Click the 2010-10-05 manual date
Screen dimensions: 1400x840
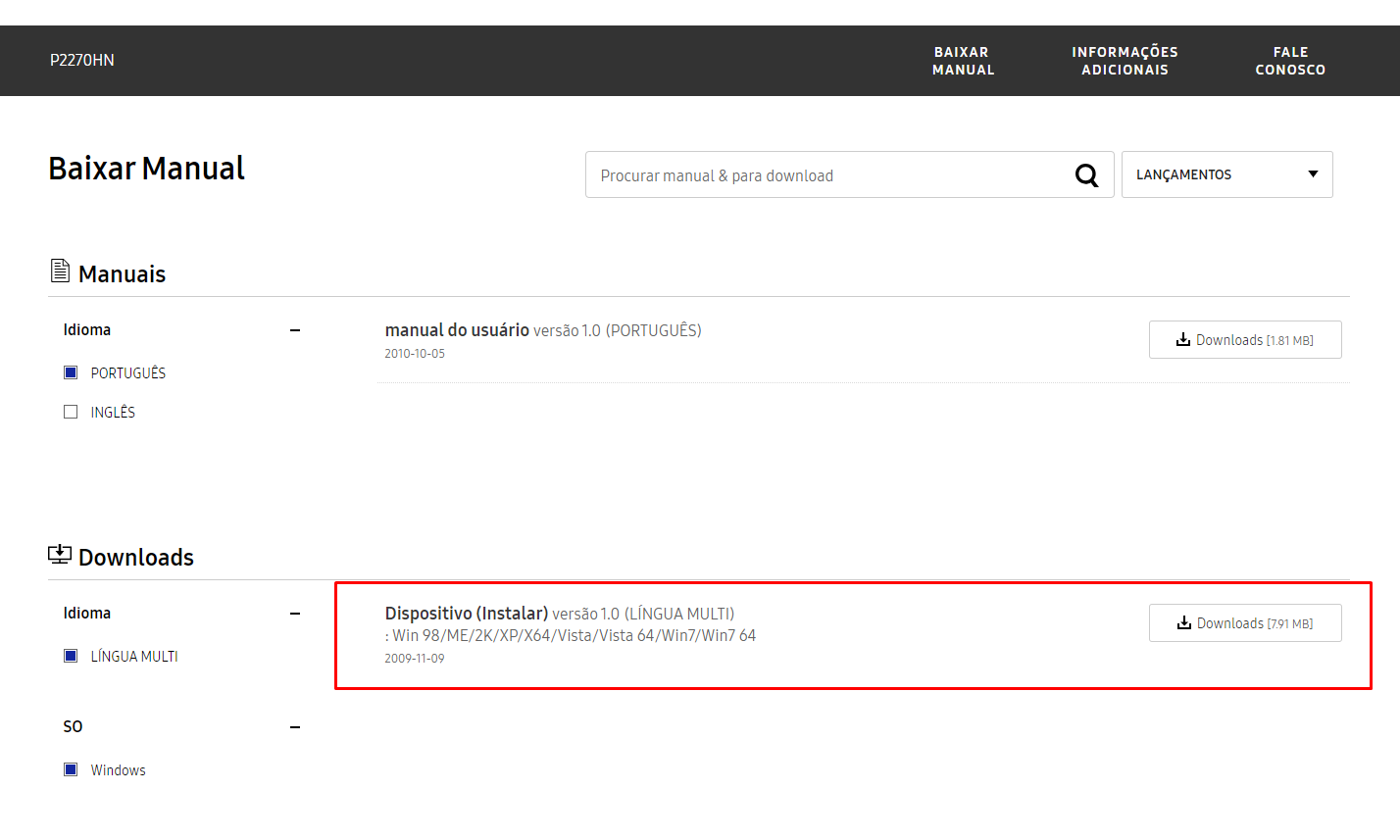[415, 354]
